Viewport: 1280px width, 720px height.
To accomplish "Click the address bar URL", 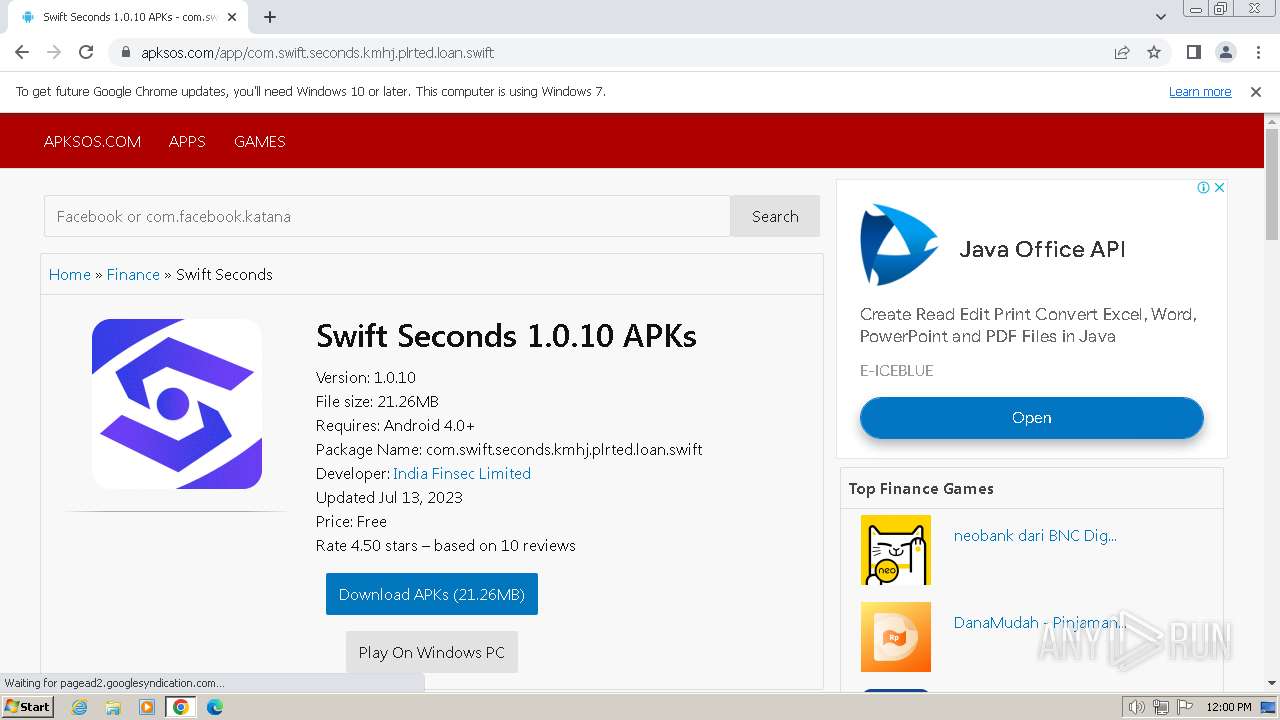I will click(x=318, y=52).
